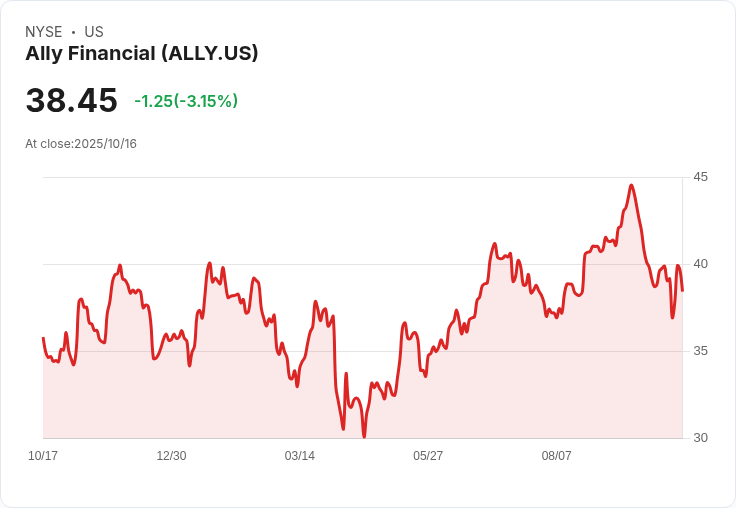Select the 10/17 date axis label

[x=43, y=455]
